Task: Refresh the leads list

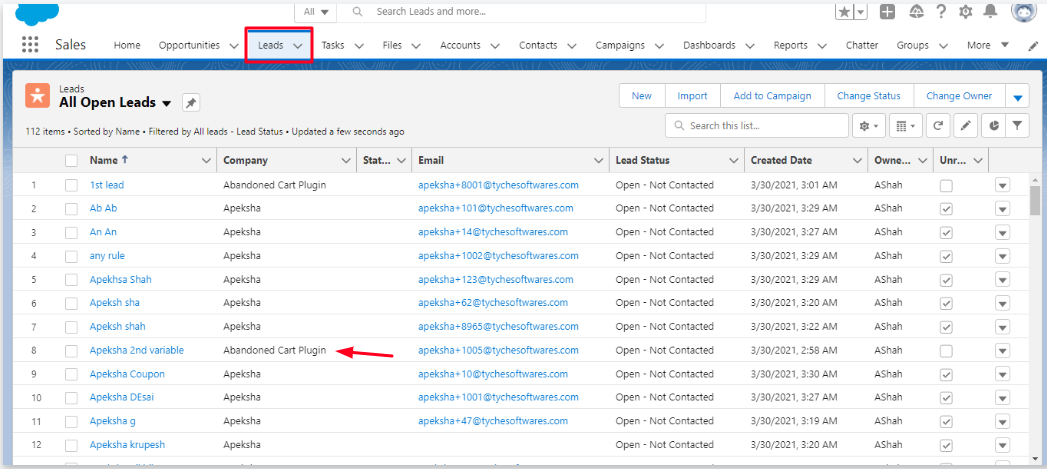Action: pyautogui.click(x=938, y=126)
